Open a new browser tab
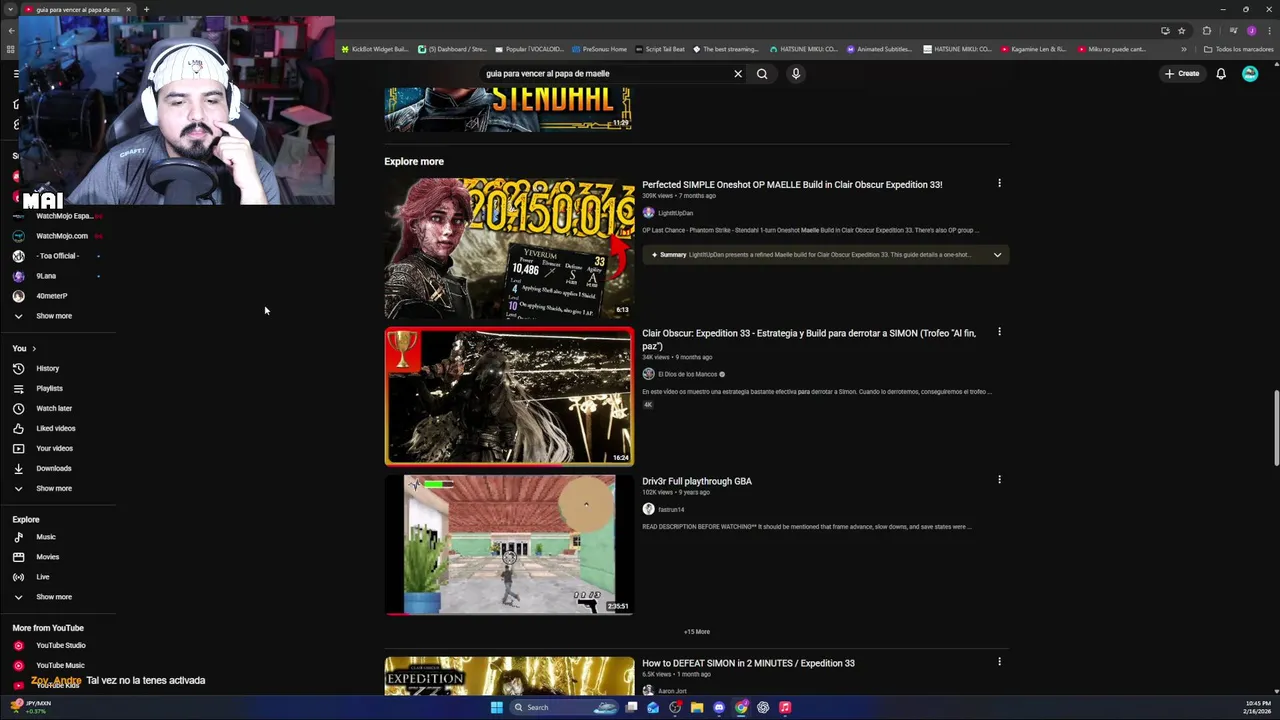The height and width of the screenshot is (720, 1280). point(146,9)
